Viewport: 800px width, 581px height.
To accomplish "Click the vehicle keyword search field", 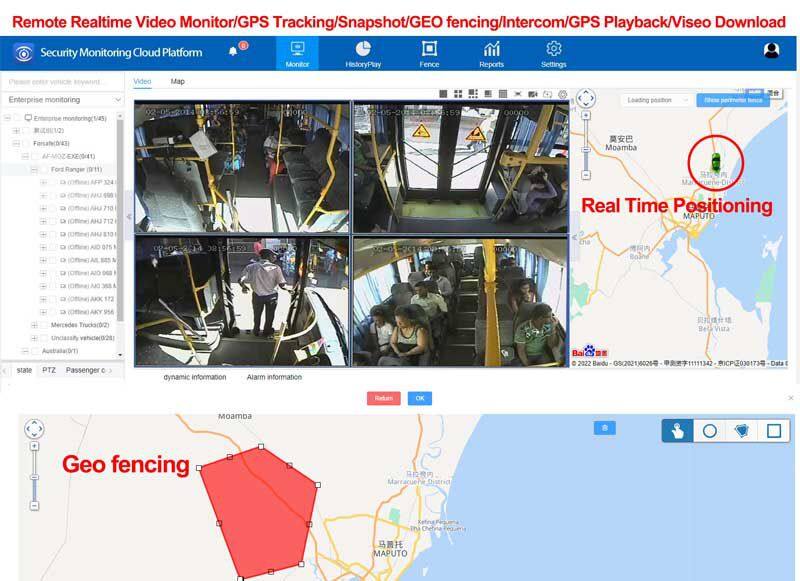I will coord(60,82).
